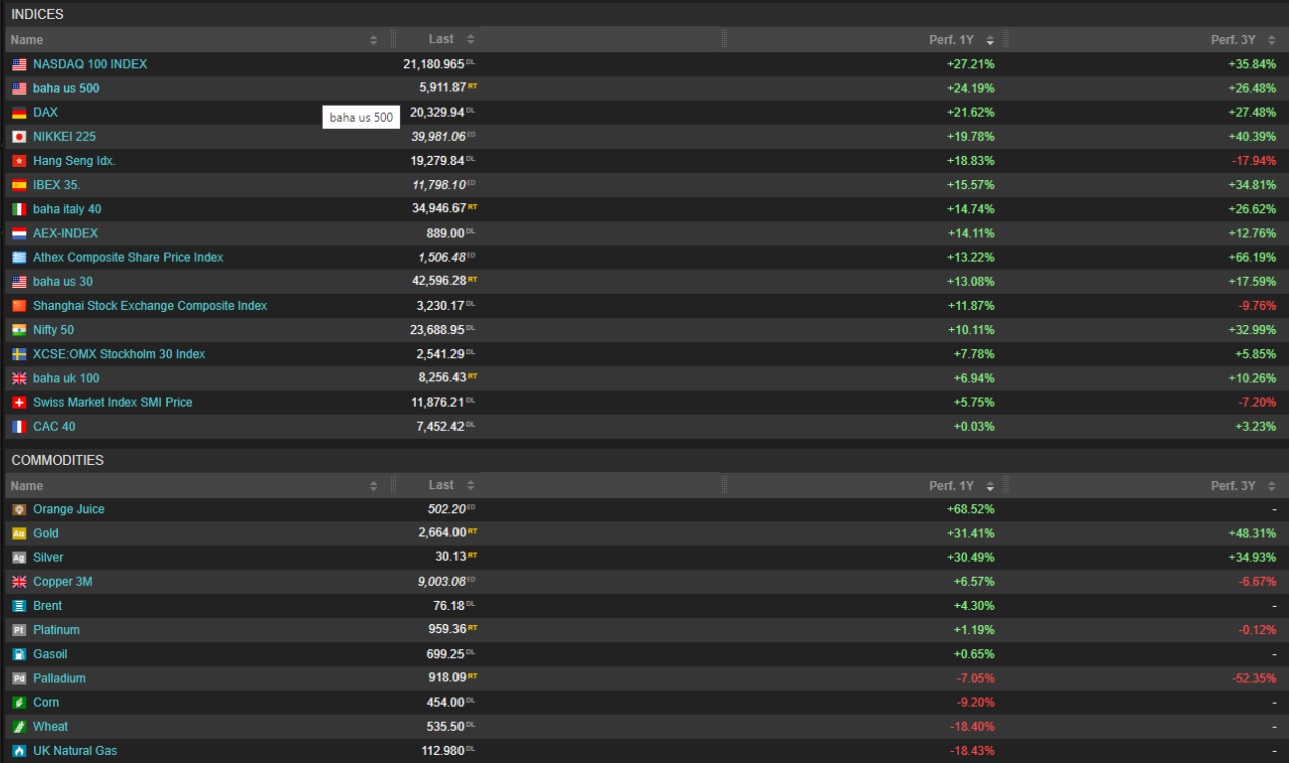Click Wheat 1Y performance -18.40%
1289x763 pixels.
pyautogui.click(x=973, y=727)
